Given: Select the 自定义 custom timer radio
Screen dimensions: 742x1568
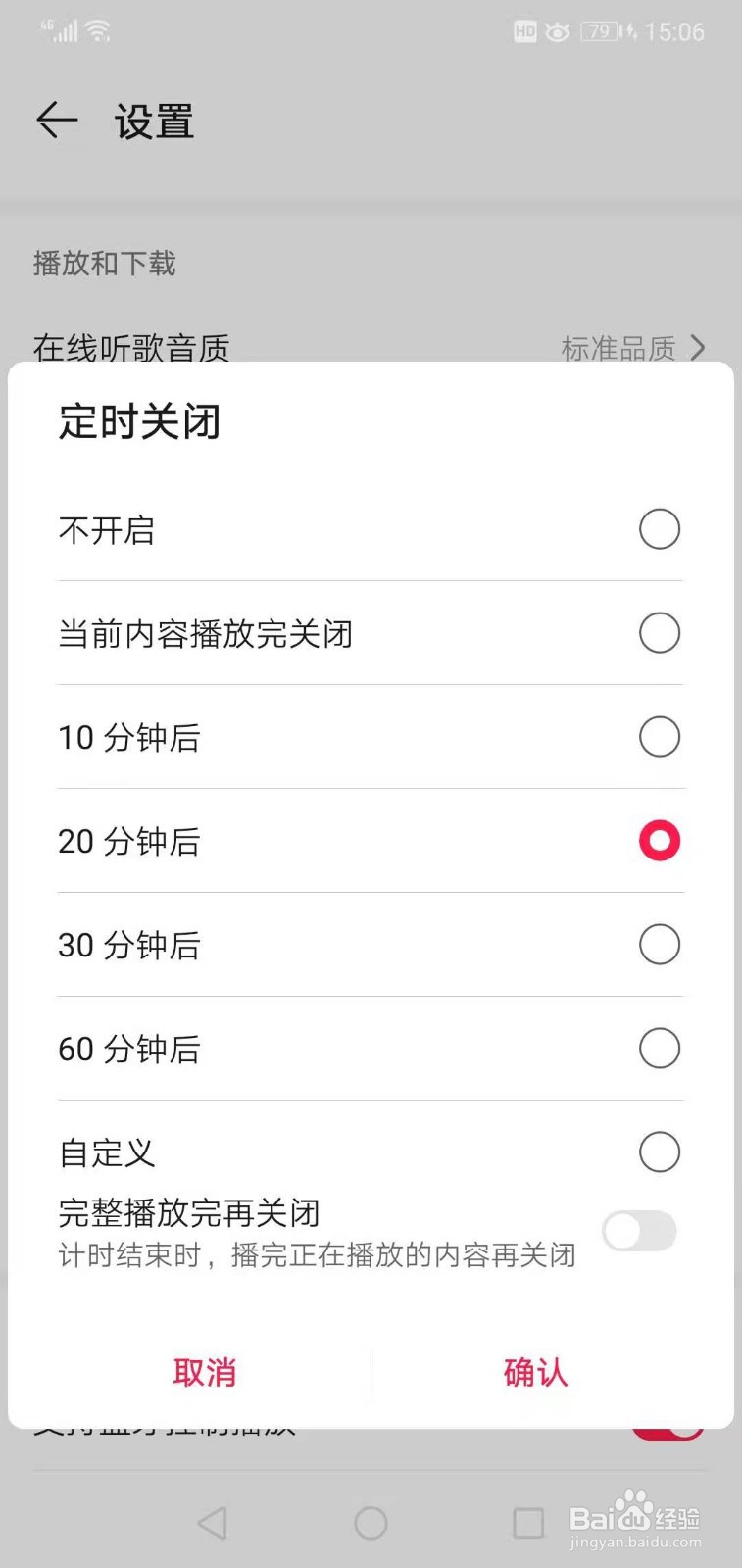Looking at the screenshot, I should [659, 1152].
